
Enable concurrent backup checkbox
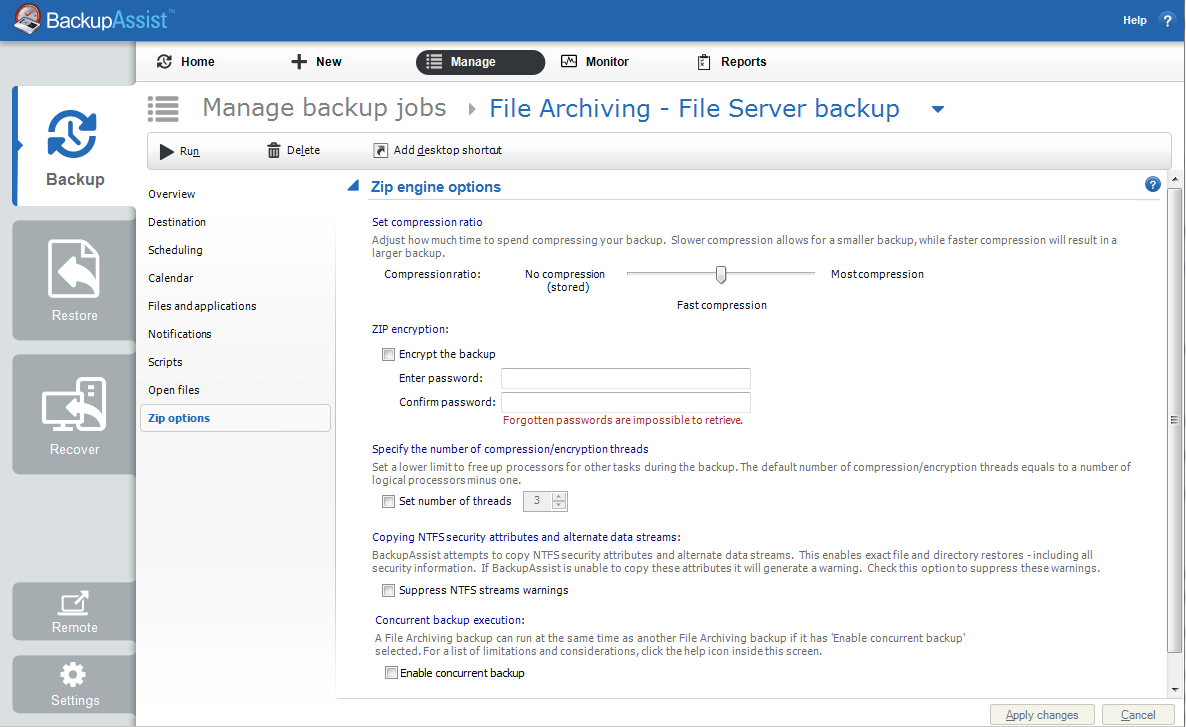(x=391, y=673)
